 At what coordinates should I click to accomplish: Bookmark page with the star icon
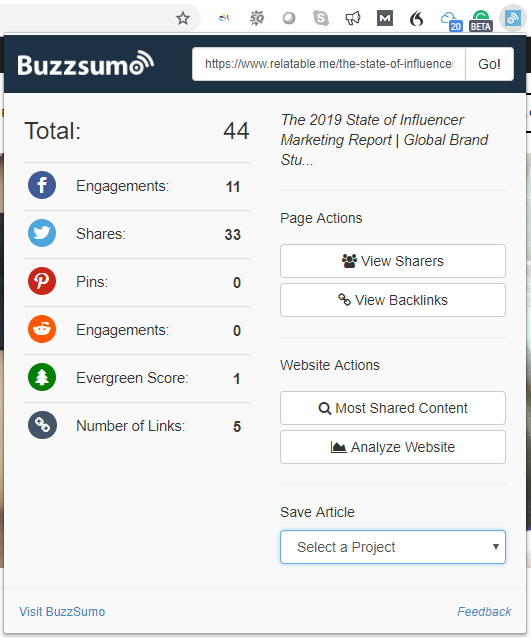(183, 18)
